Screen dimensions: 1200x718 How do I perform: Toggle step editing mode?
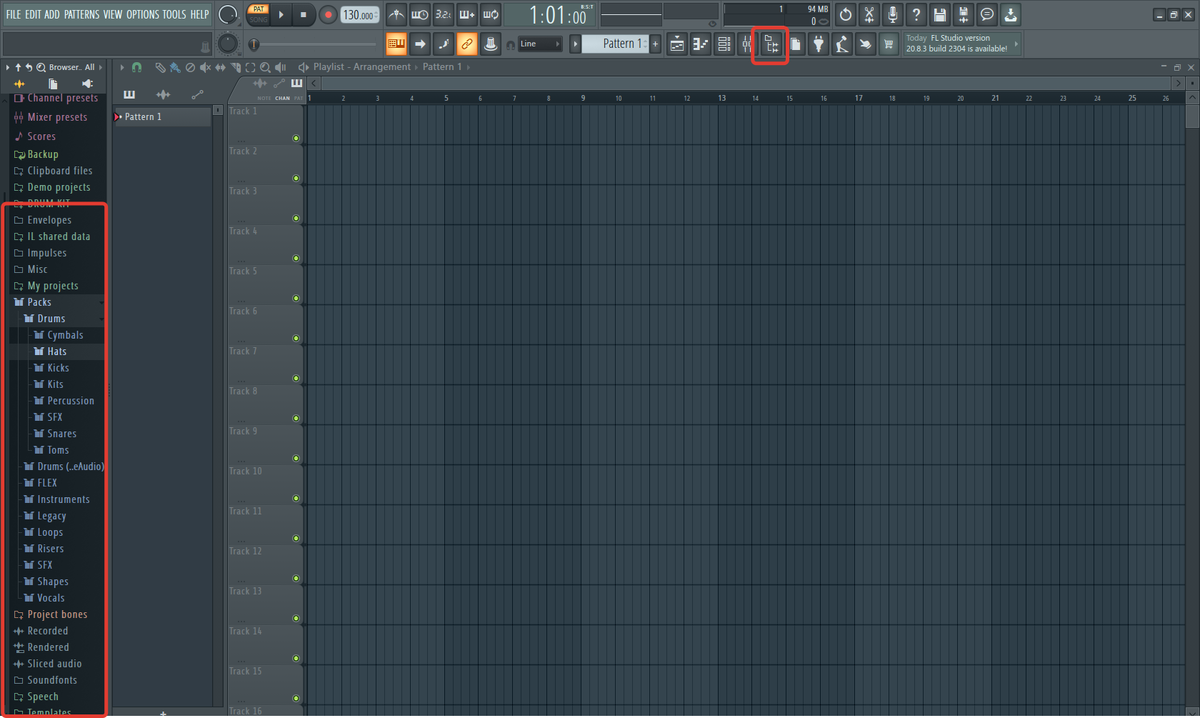(444, 44)
